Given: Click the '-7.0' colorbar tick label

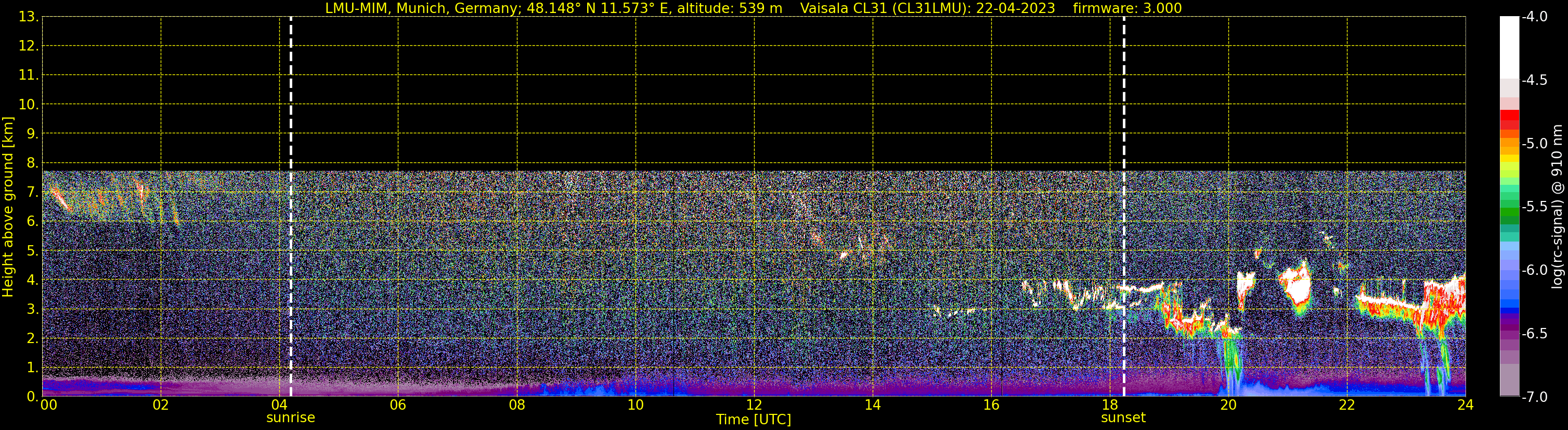Looking at the screenshot, I should pyautogui.click(x=1534, y=397).
